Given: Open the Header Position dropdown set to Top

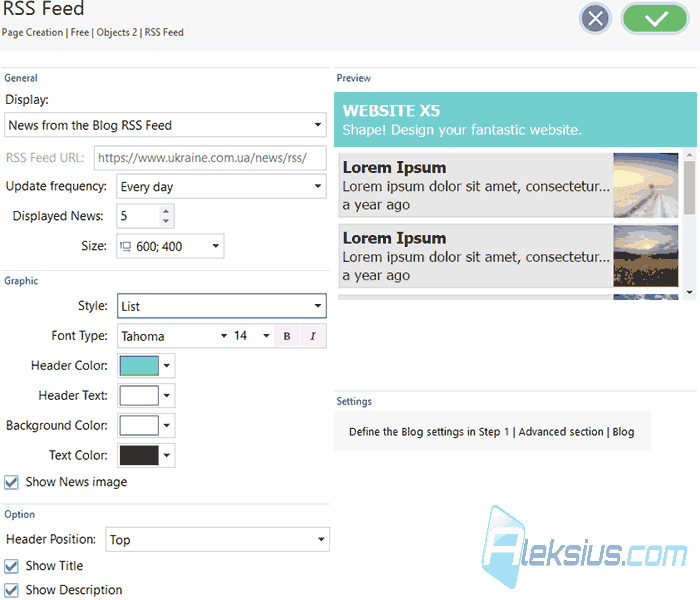Looking at the screenshot, I should coord(218,540).
